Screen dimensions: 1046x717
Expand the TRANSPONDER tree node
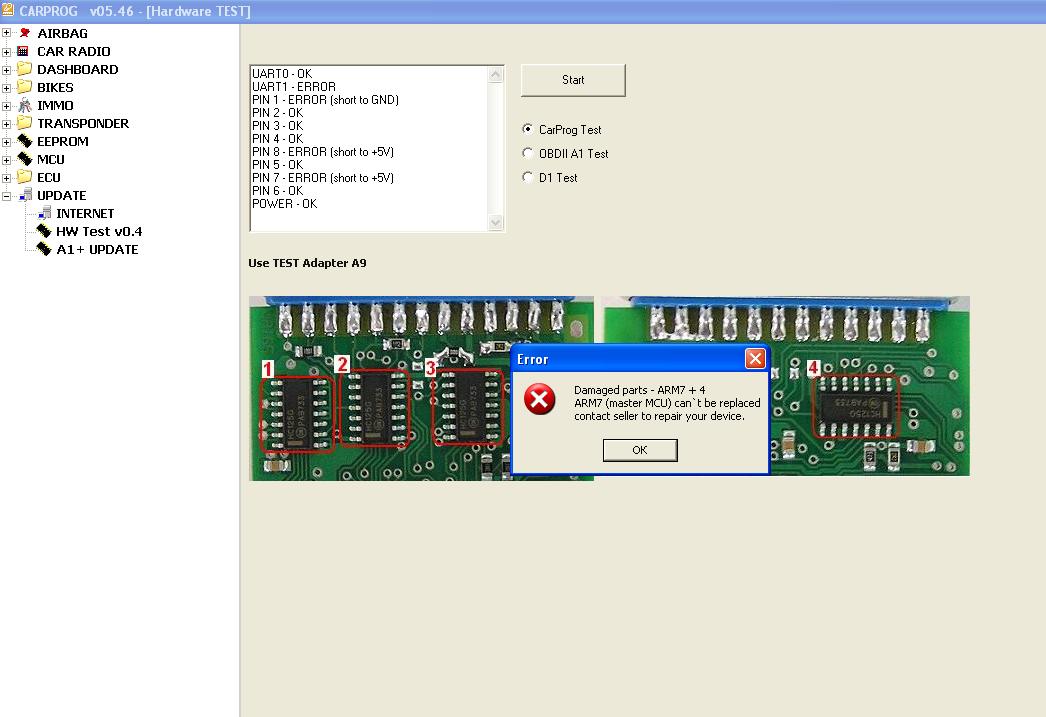(7, 124)
